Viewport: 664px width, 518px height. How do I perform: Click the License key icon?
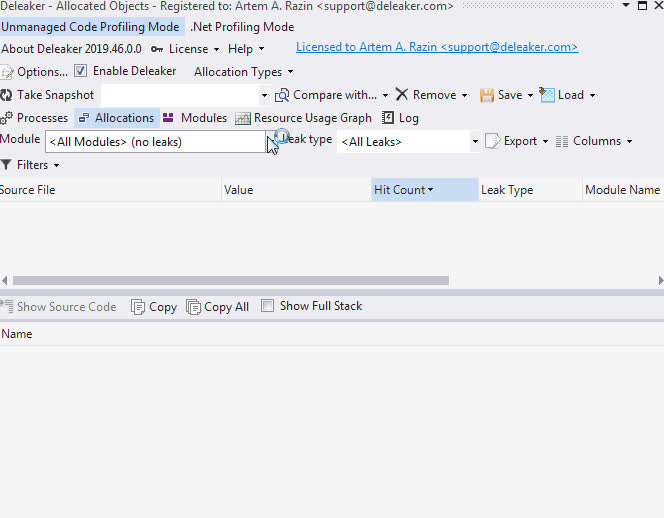(157, 49)
